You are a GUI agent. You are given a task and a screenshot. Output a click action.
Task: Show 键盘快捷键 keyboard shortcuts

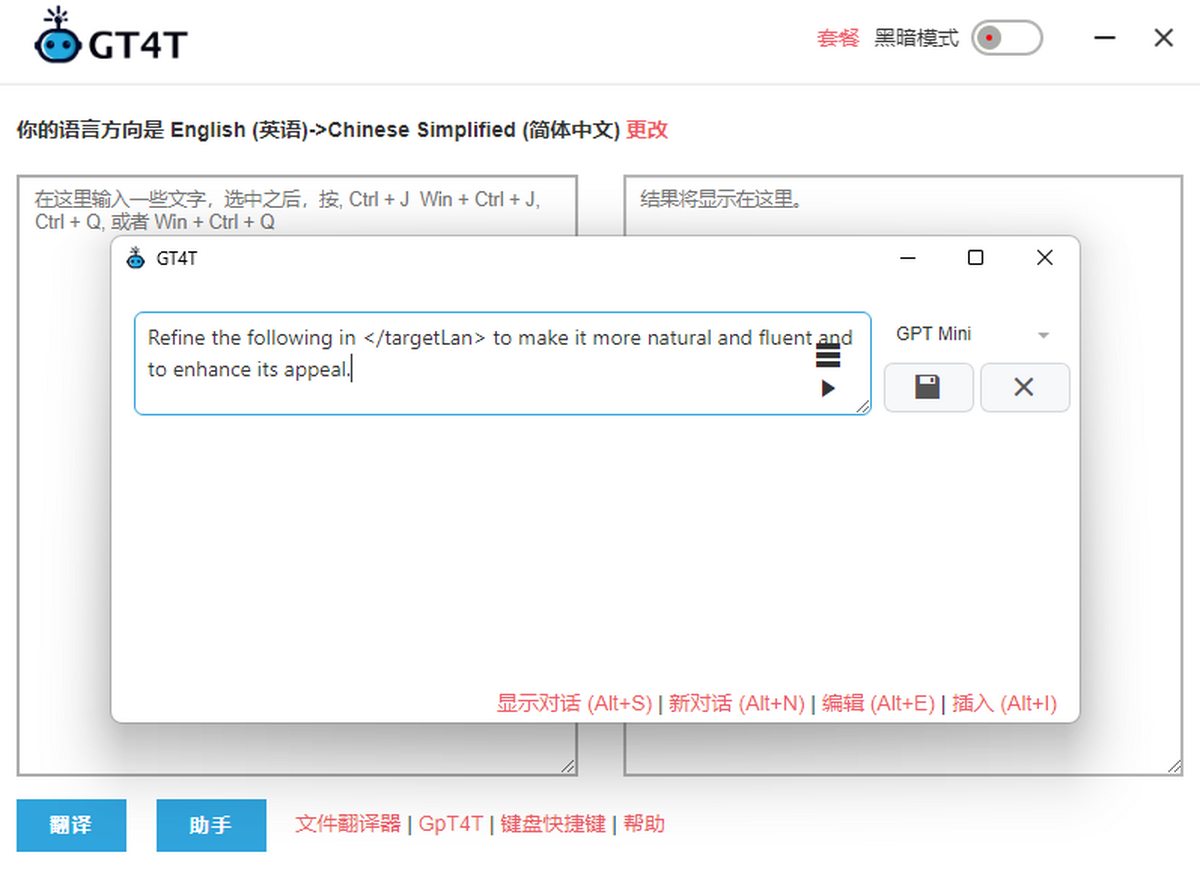[x=553, y=824]
